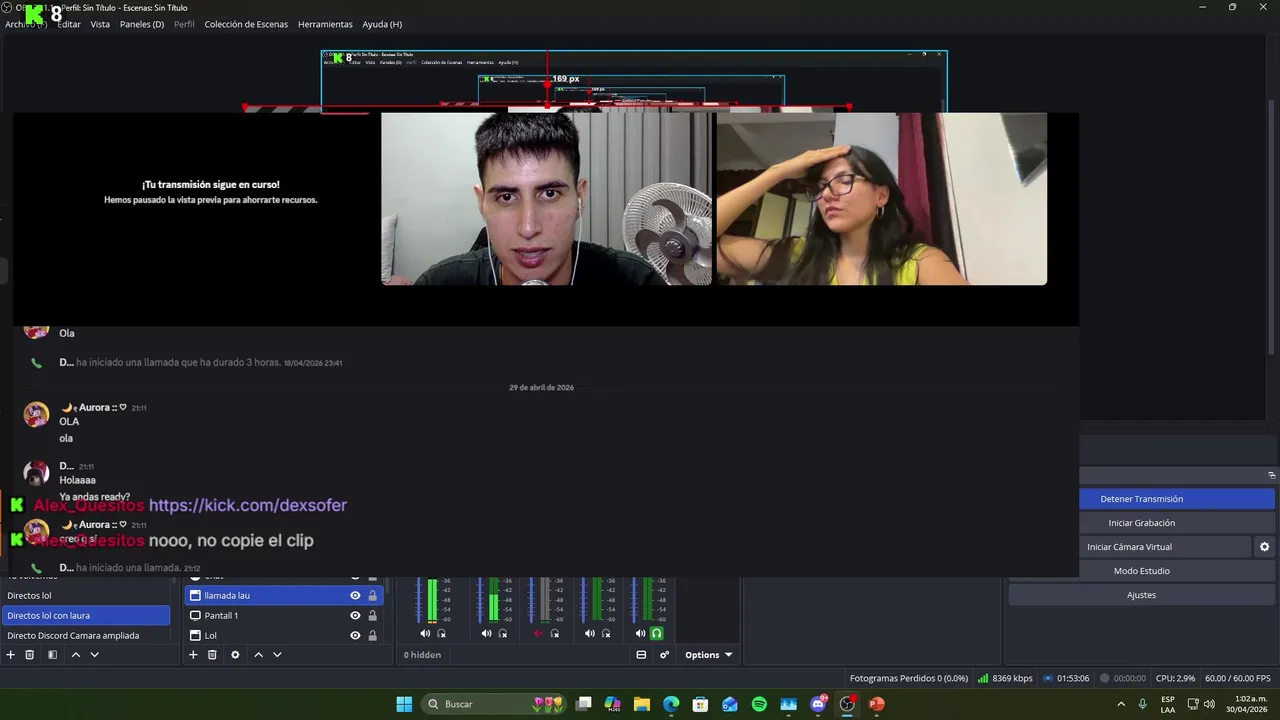The width and height of the screenshot is (1280, 720).
Task: Delete the selected source with the trash icon
Action: tap(212, 655)
